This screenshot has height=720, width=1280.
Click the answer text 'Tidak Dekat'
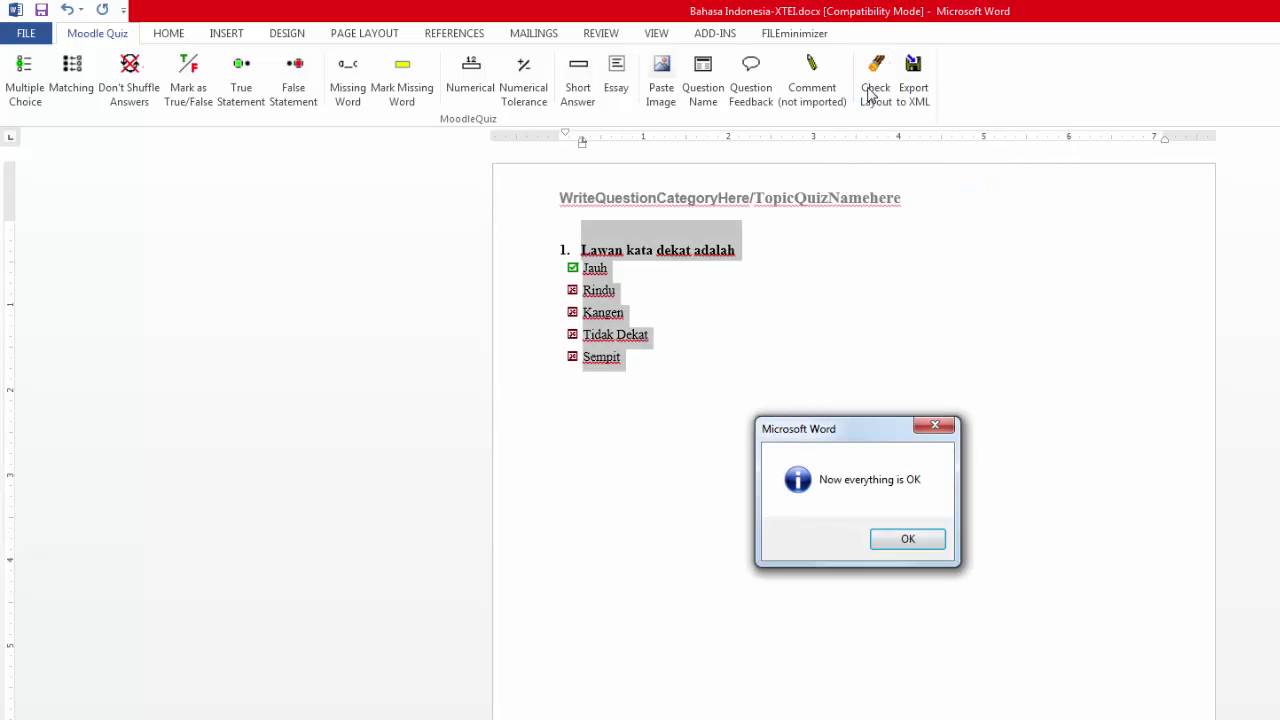(x=615, y=334)
